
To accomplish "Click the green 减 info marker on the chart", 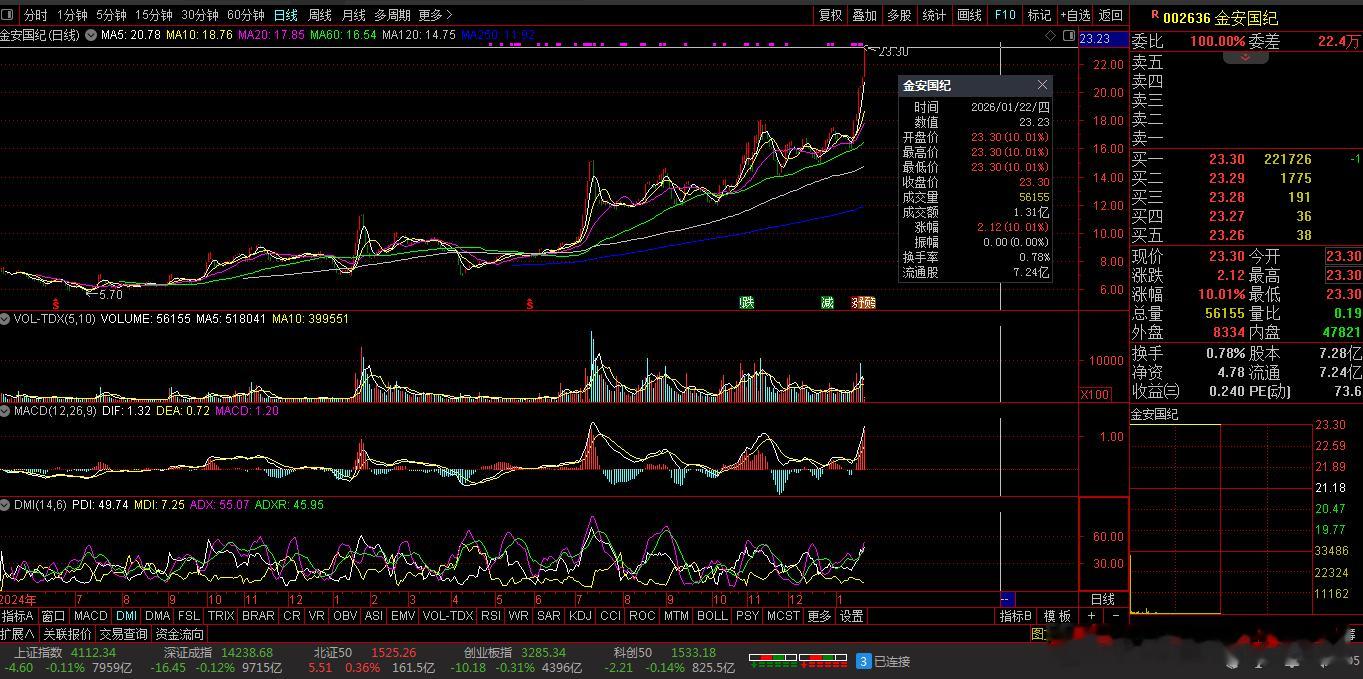I will (827, 302).
